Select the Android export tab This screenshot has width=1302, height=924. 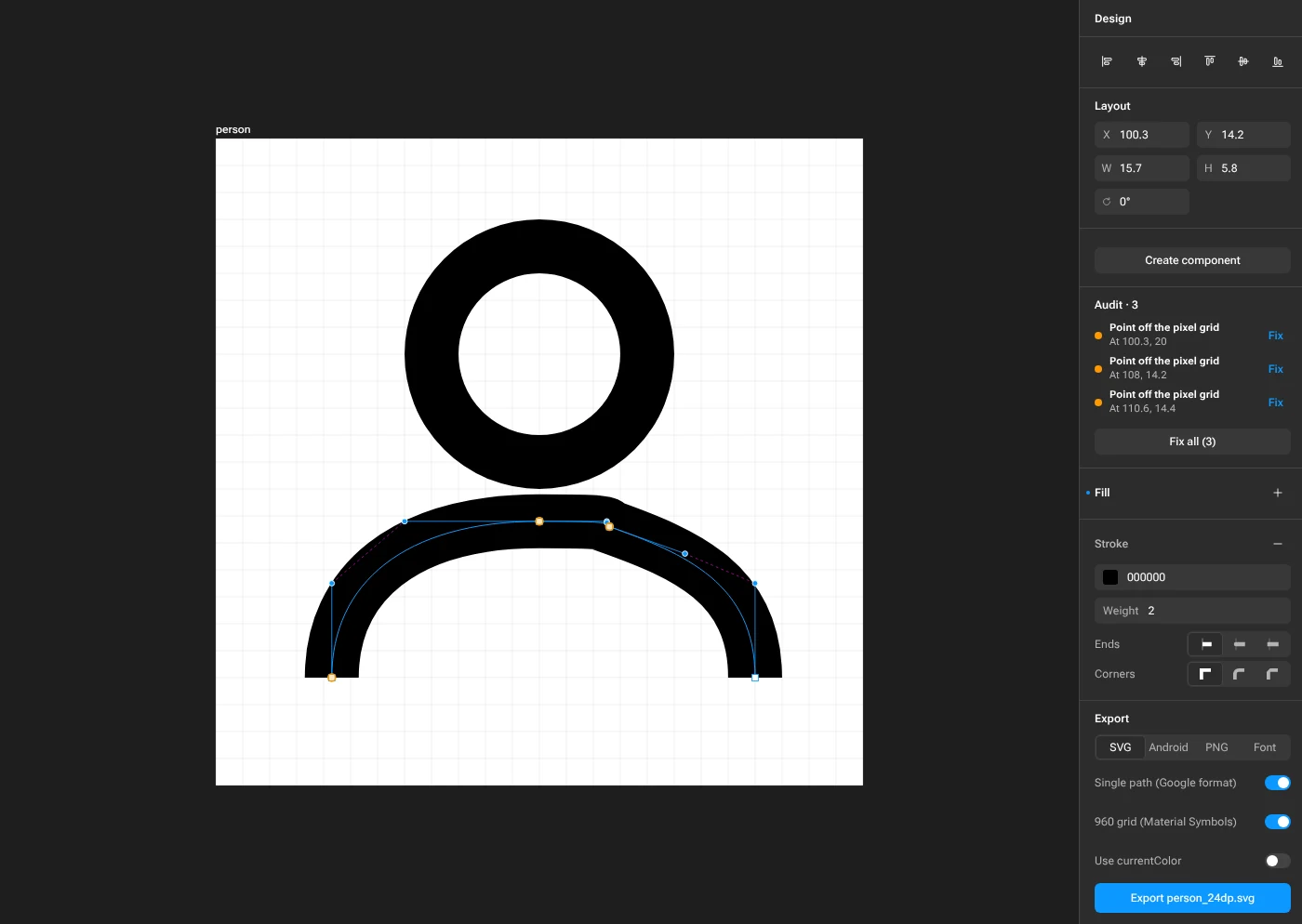[1168, 747]
